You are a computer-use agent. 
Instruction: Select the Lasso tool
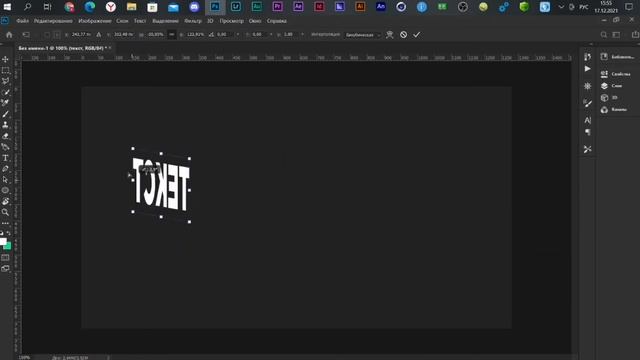[5, 81]
